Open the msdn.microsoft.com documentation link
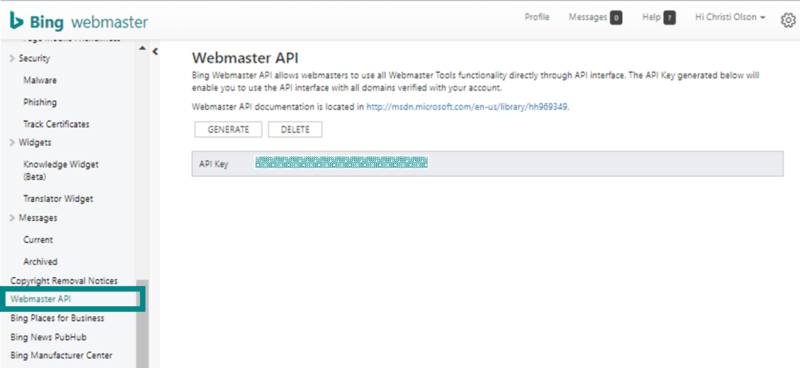 pyautogui.click(x=467, y=107)
